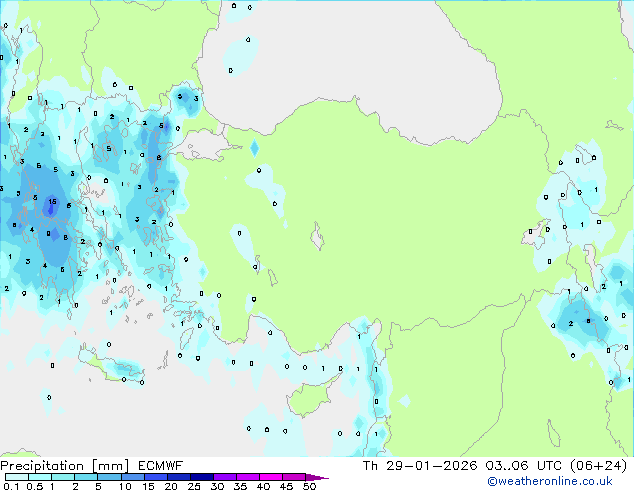Click the (06+24) forecast hour label
Viewport: 634px width, 490px height.
coord(600,465)
